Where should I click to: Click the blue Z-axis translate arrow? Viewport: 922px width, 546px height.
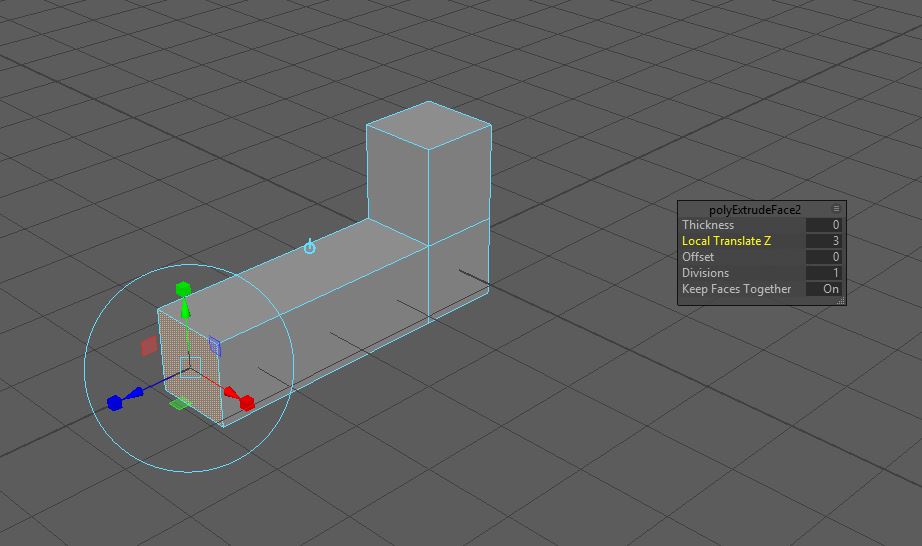pos(135,393)
